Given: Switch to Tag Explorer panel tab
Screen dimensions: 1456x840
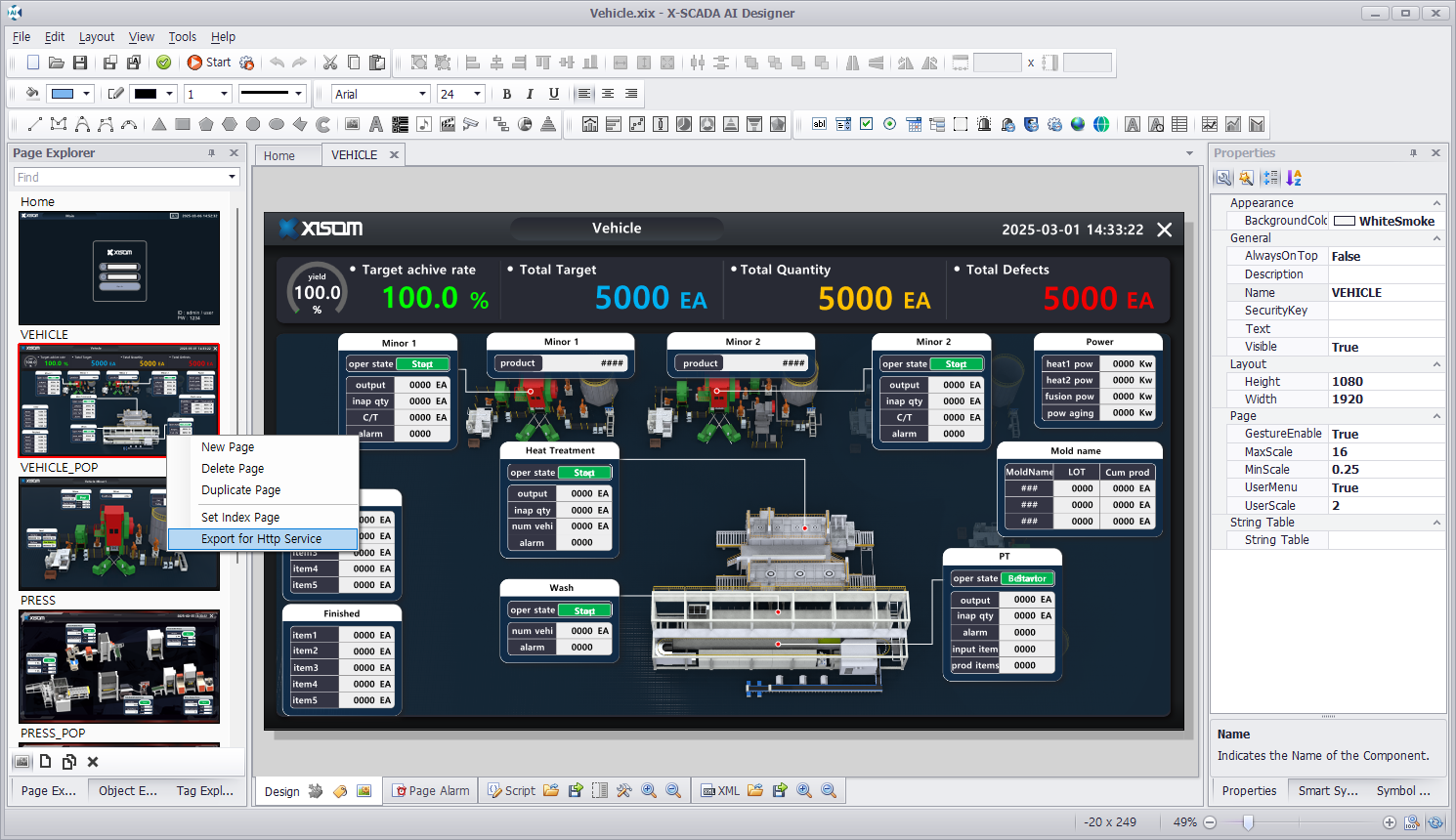Looking at the screenshot, I should (x=205, y=791).
